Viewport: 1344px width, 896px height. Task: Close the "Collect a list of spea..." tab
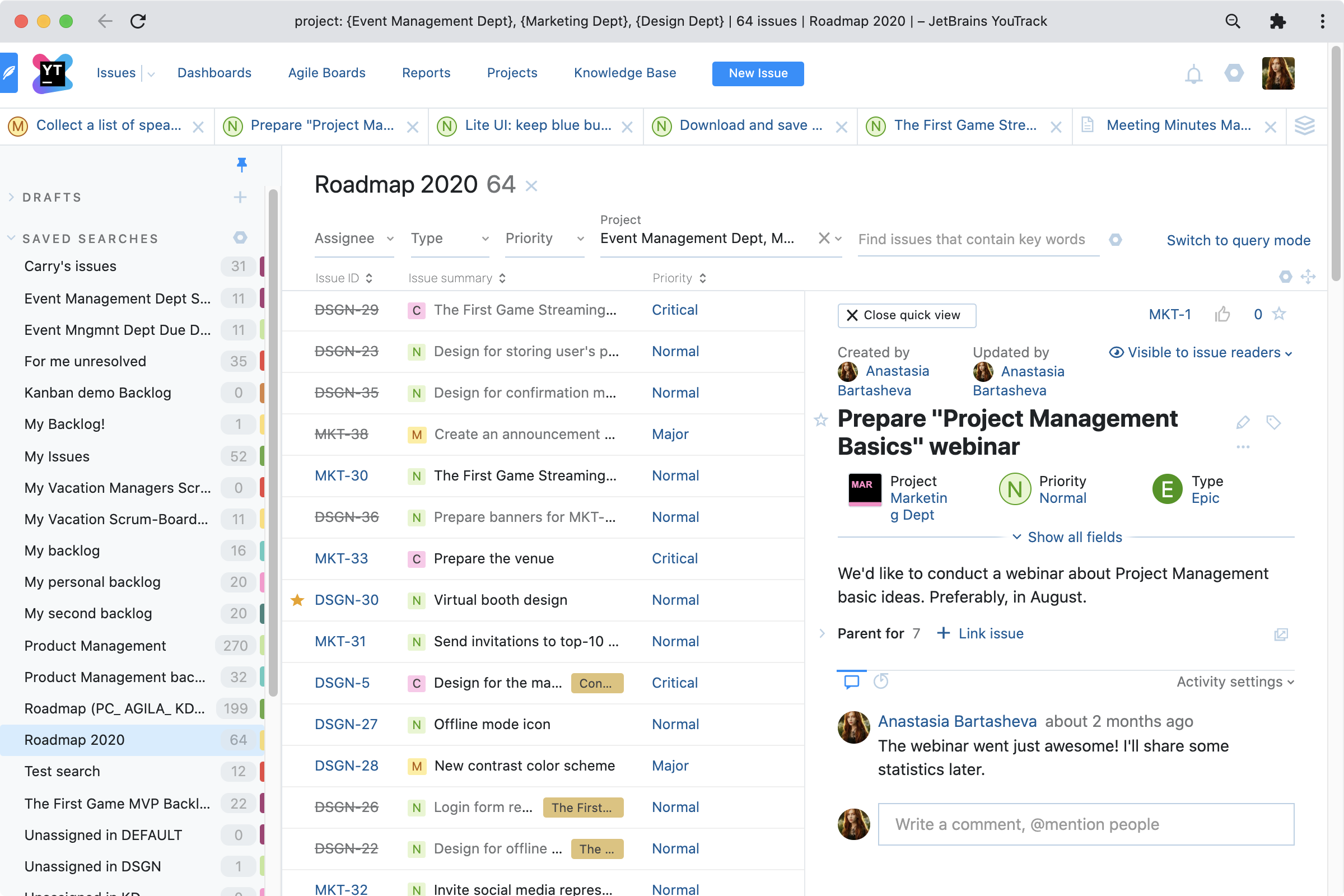[198, 127]
